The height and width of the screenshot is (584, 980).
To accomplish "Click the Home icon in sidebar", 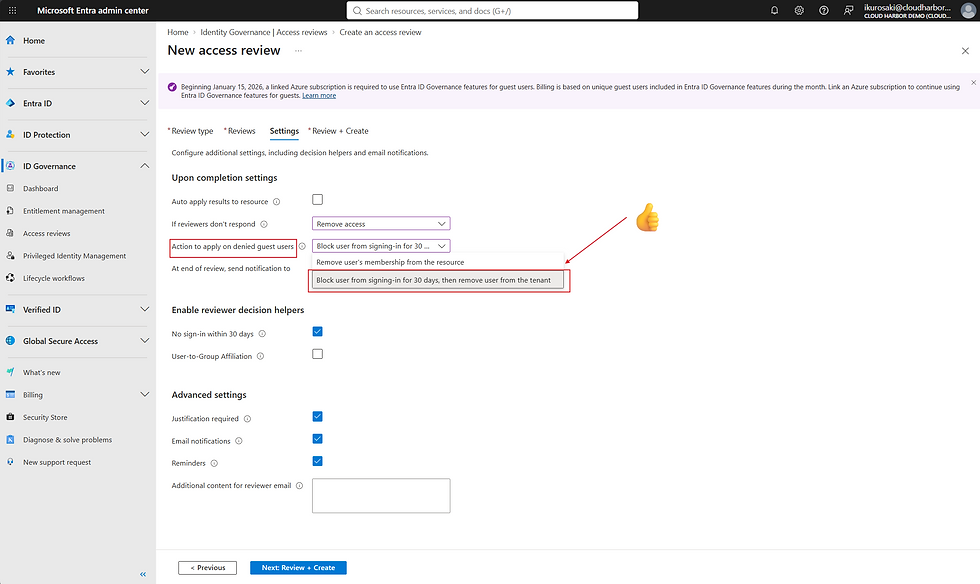I will 11,40.
